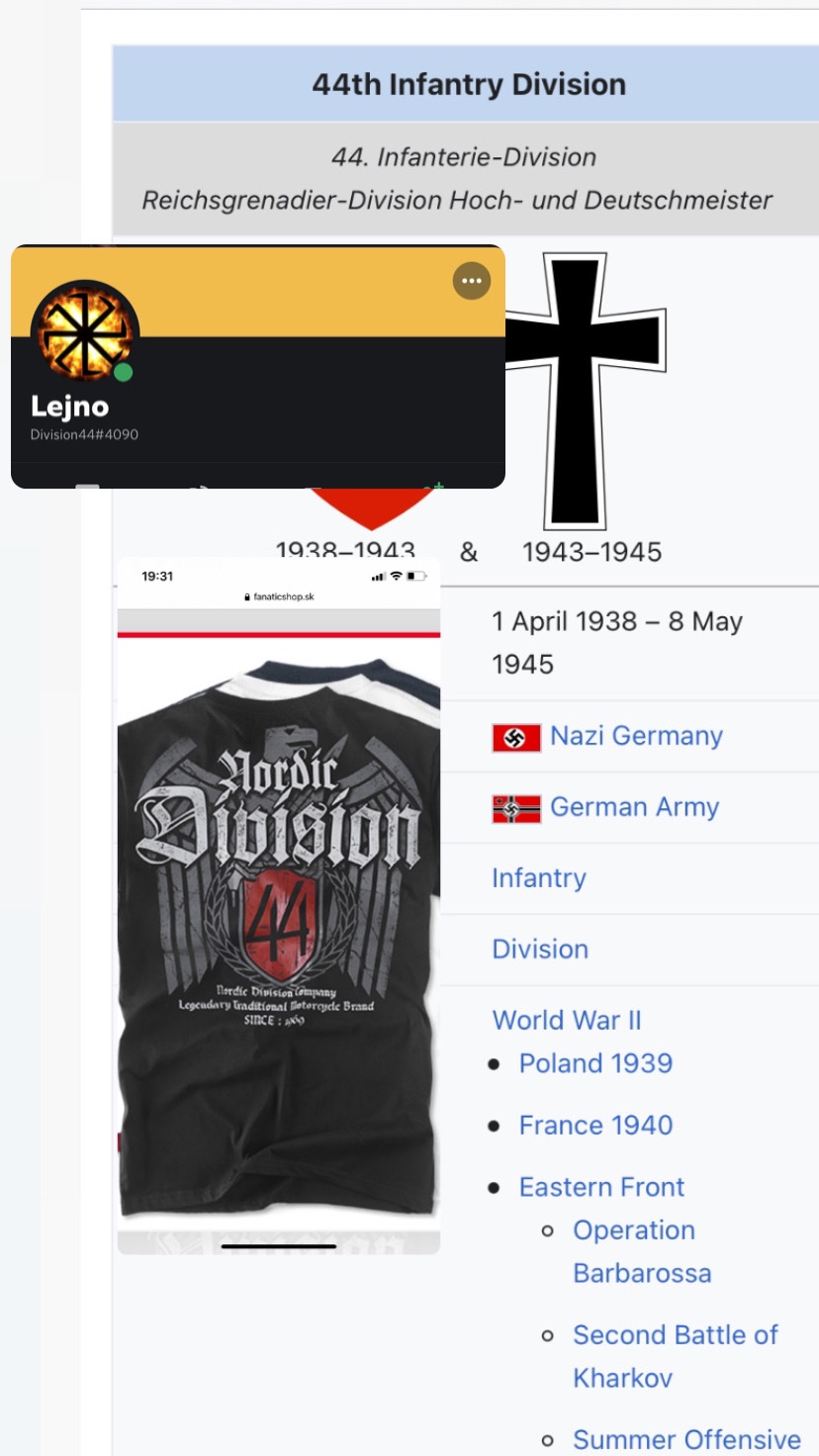Open the three-dot menu on Lejno's profile card
The height and width of the screenshot is (1456, 819).
click(472, 281)
